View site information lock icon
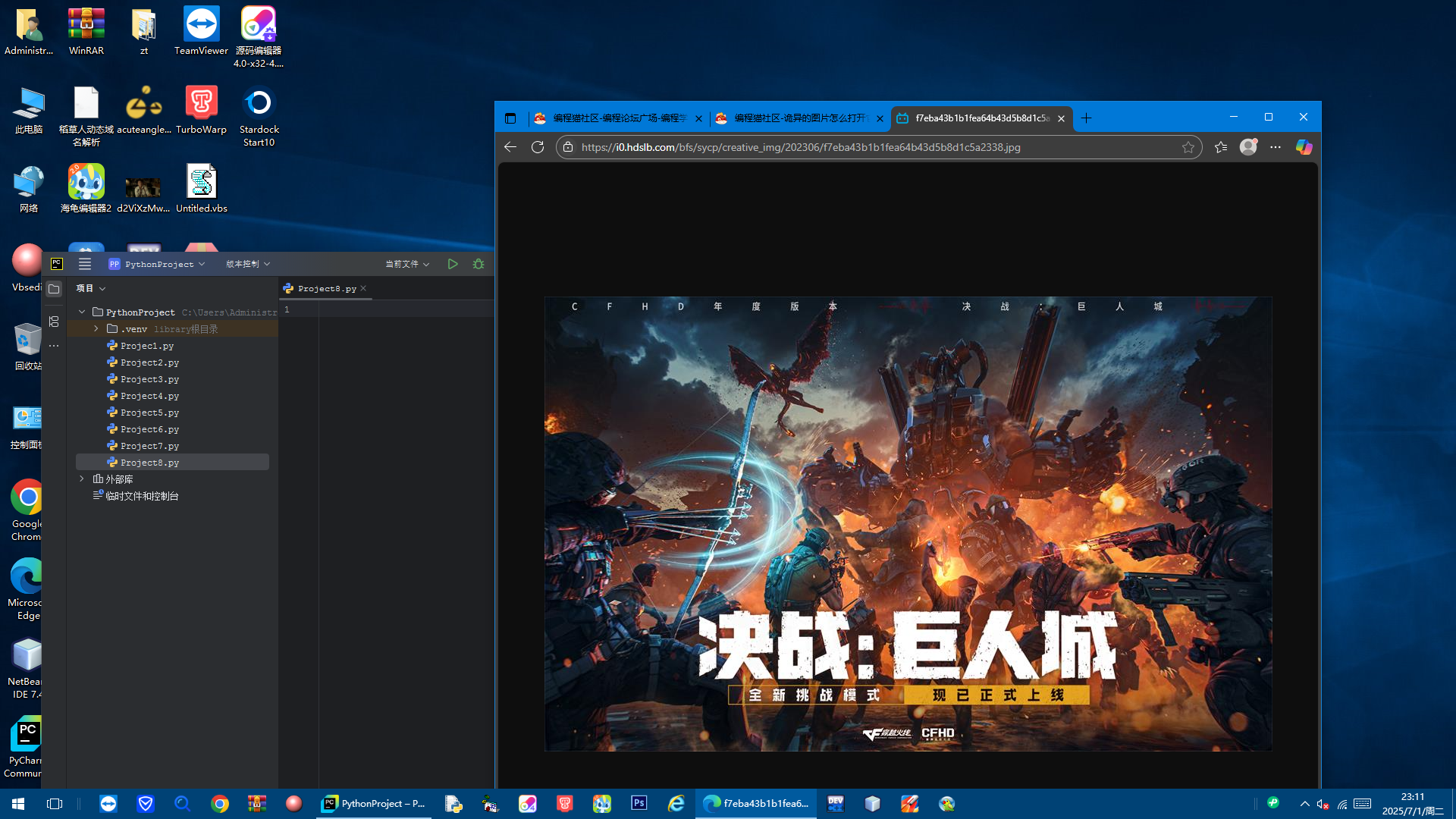Viewport: 1456px width, 819px height. click(x=568, y=147)
